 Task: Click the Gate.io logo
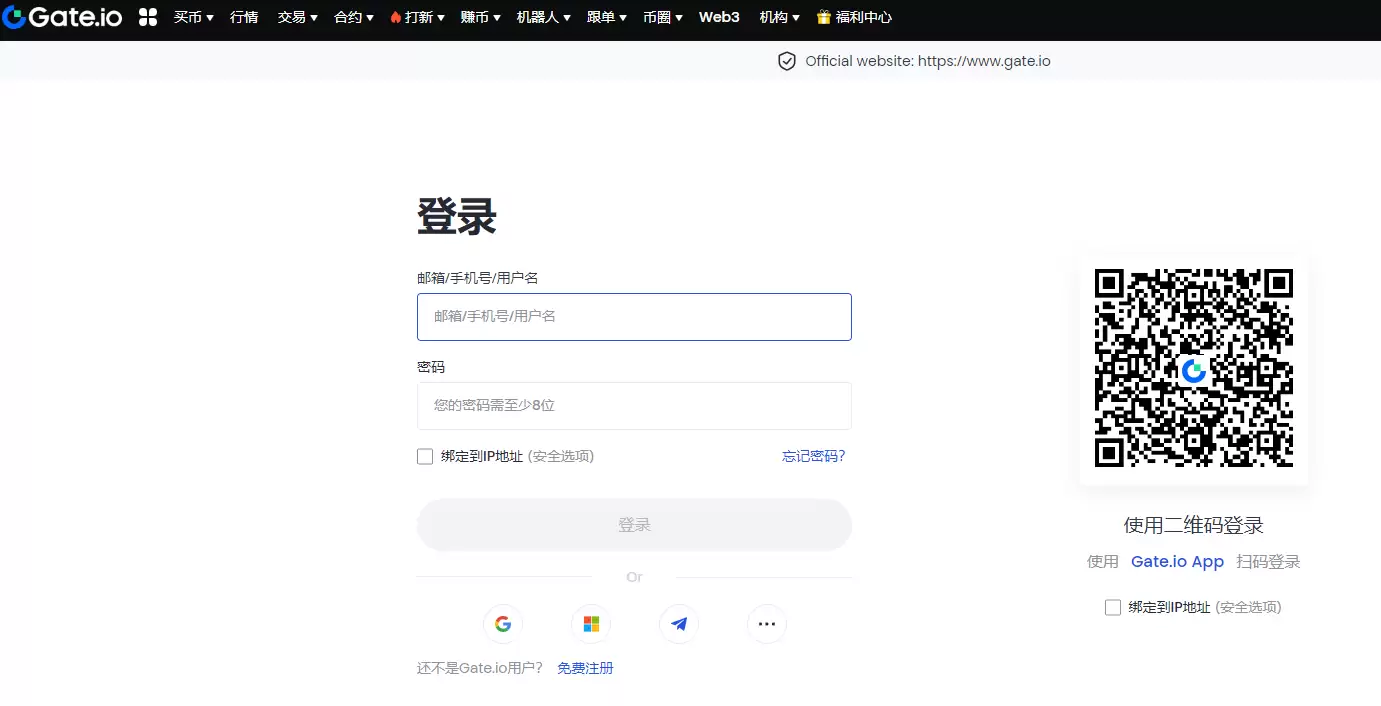point(62,17)
